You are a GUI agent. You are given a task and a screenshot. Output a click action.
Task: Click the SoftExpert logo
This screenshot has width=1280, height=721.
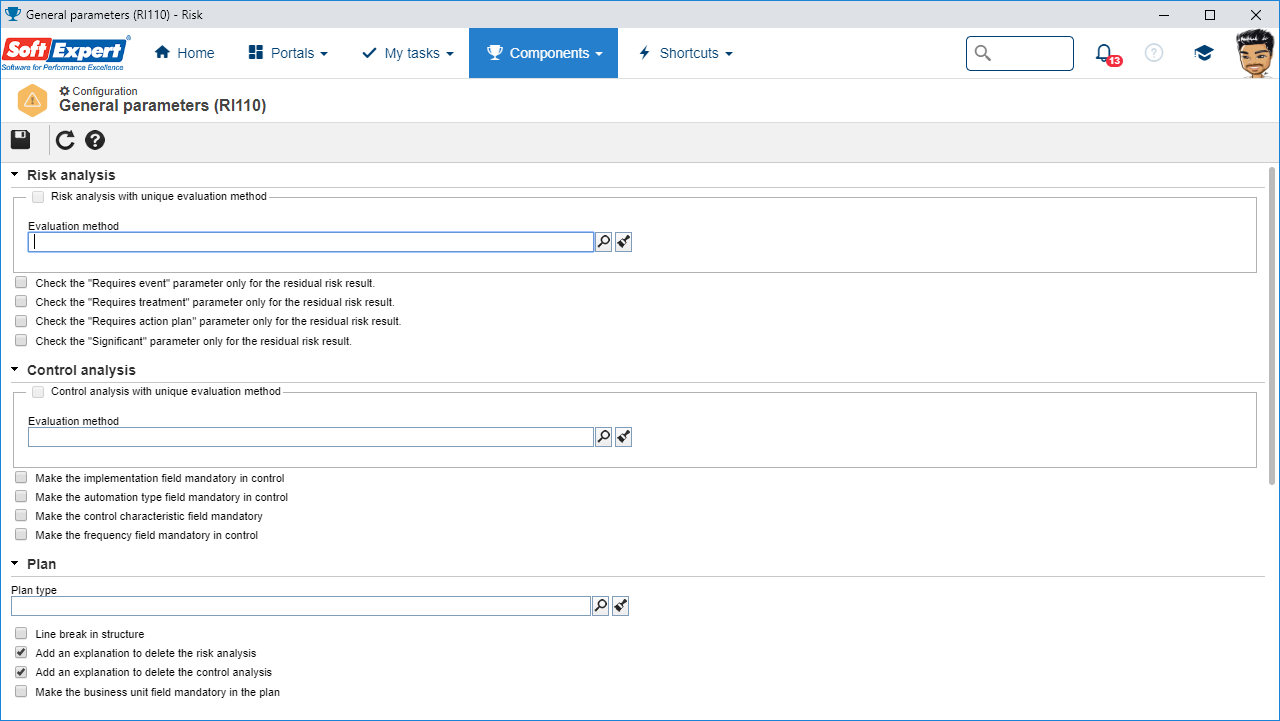[66, 53]
